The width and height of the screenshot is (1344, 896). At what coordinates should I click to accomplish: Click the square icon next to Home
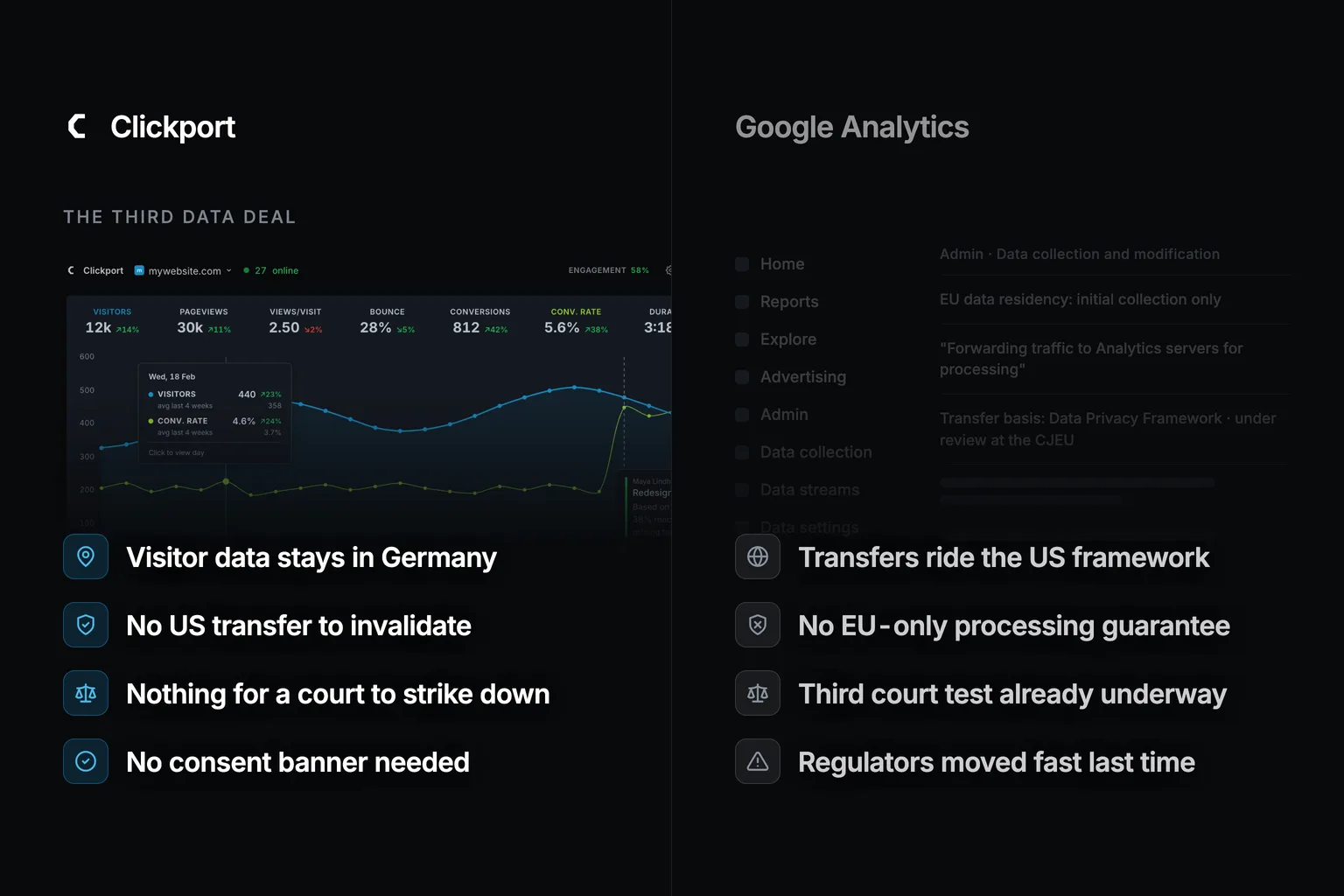click(x=742, y=264)
